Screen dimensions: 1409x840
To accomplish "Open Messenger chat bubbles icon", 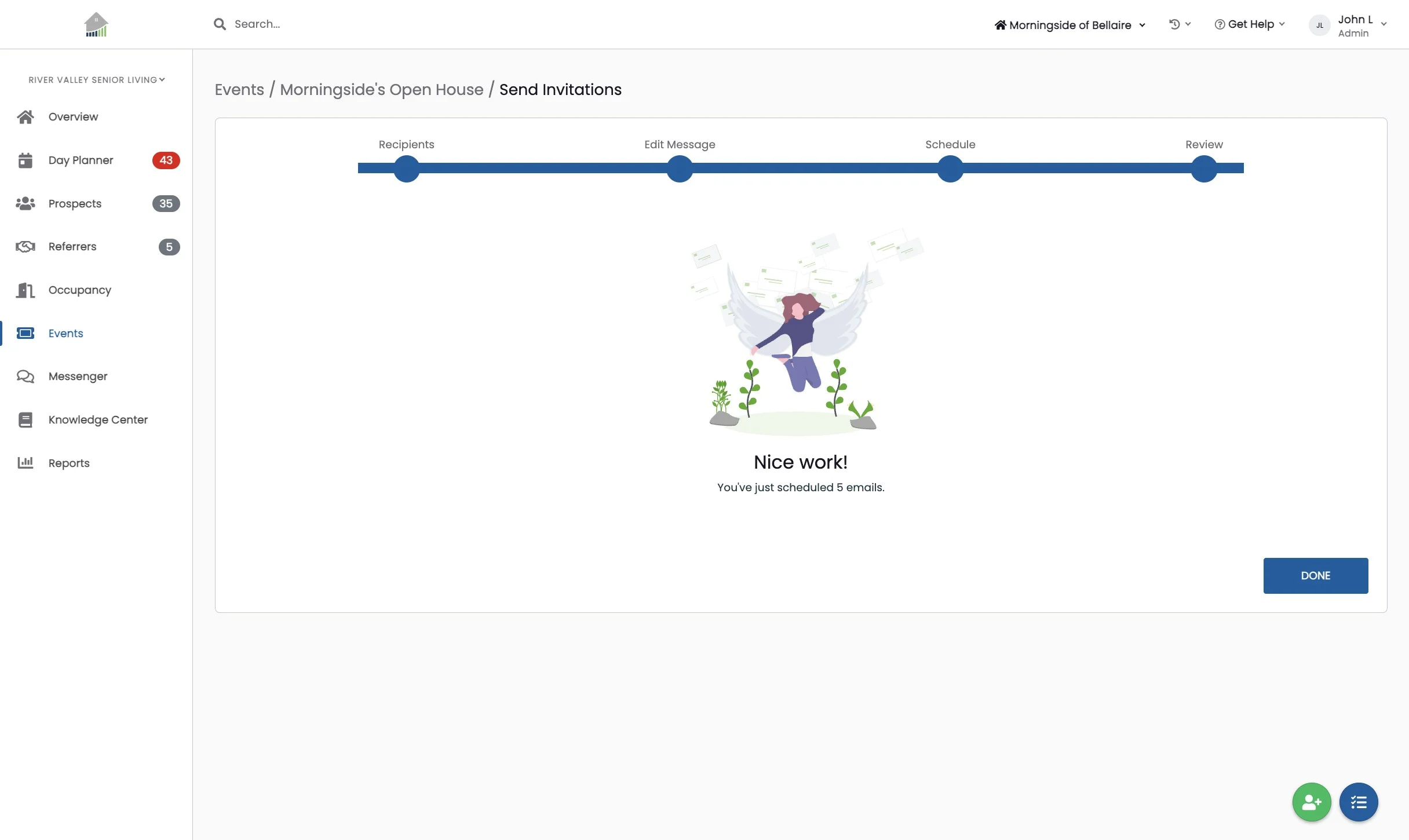I will 25,377.
